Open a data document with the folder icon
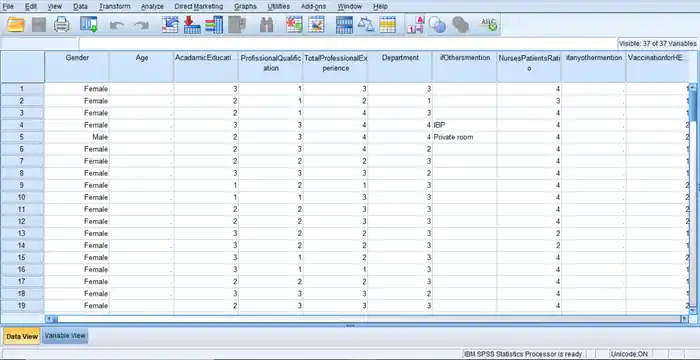This screenshot has width=700, height=360. 16,24
